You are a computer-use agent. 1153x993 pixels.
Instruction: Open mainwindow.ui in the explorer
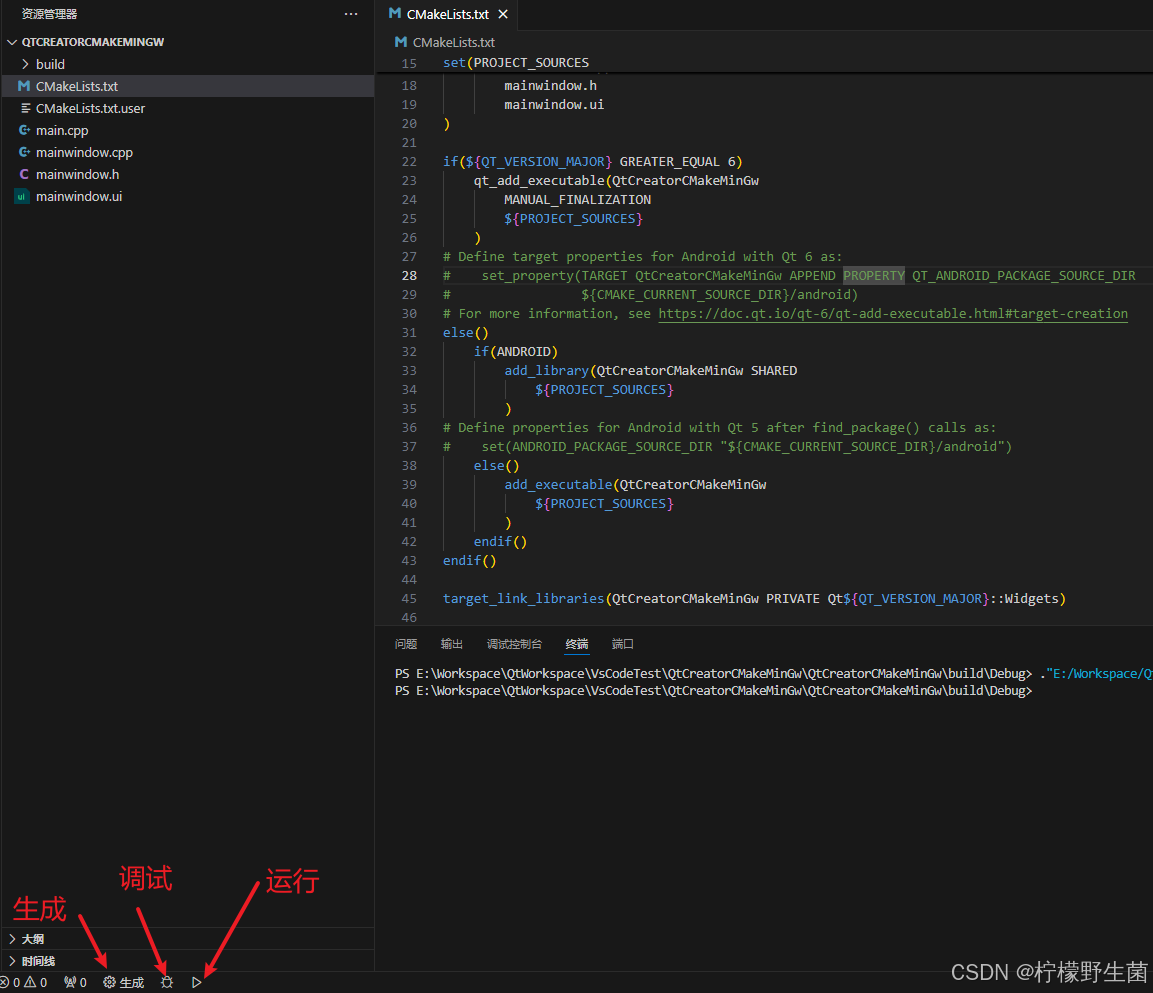pyautogui.click(x=78, y=196)
